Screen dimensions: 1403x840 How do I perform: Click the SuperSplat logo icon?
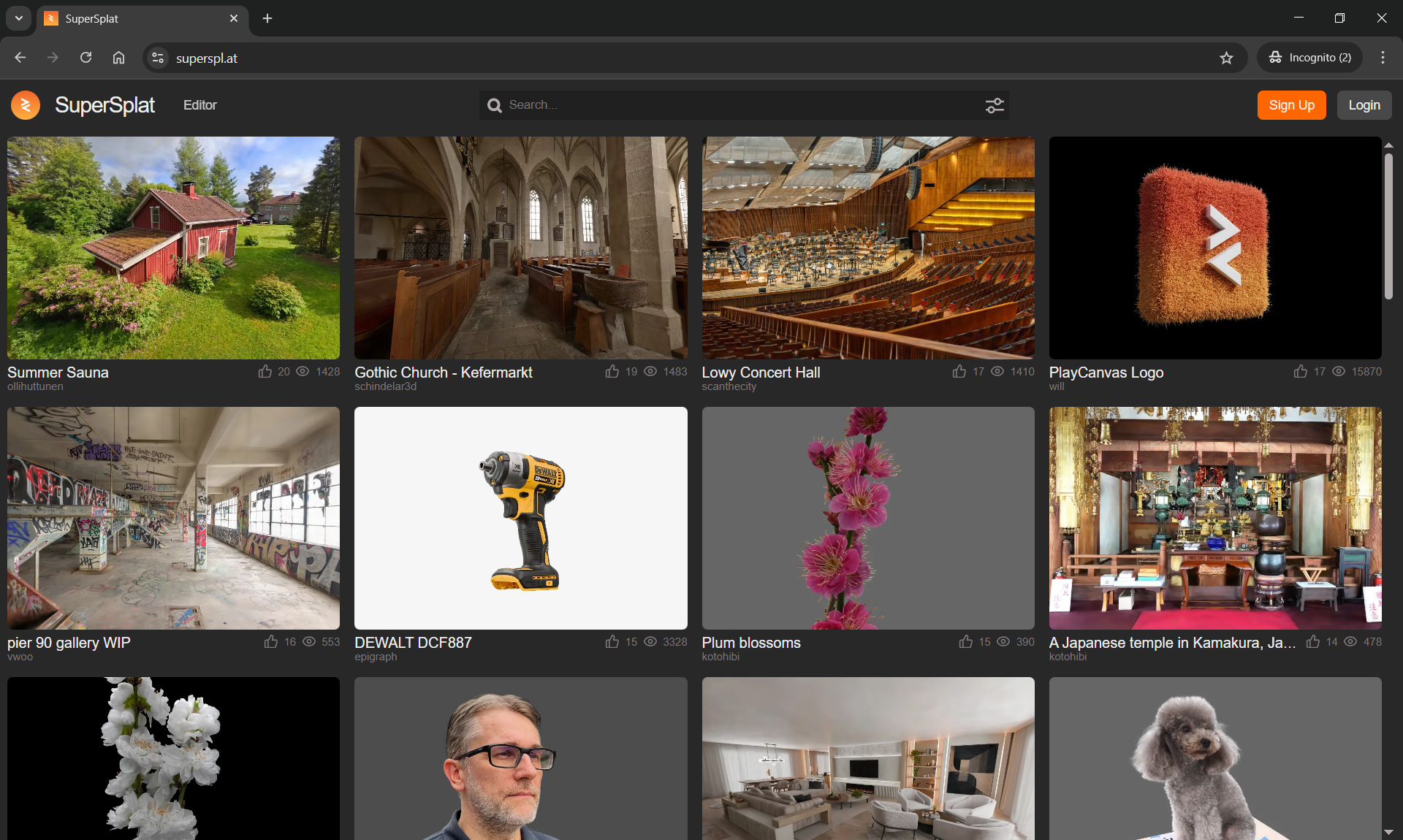[x=26, y=105]
